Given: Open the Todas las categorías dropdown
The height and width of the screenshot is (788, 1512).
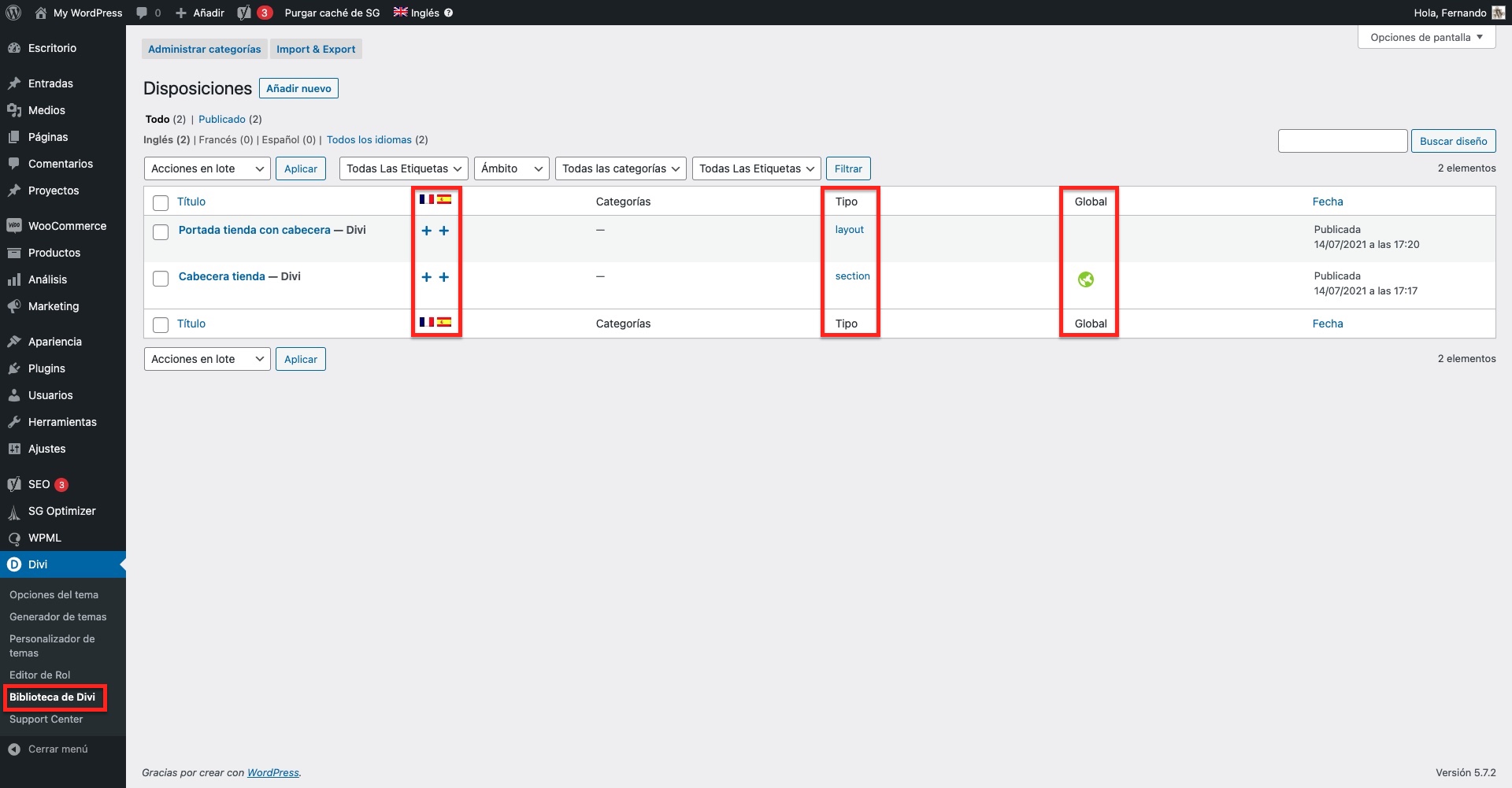Looking at the screenshot, I should point(621,168).
